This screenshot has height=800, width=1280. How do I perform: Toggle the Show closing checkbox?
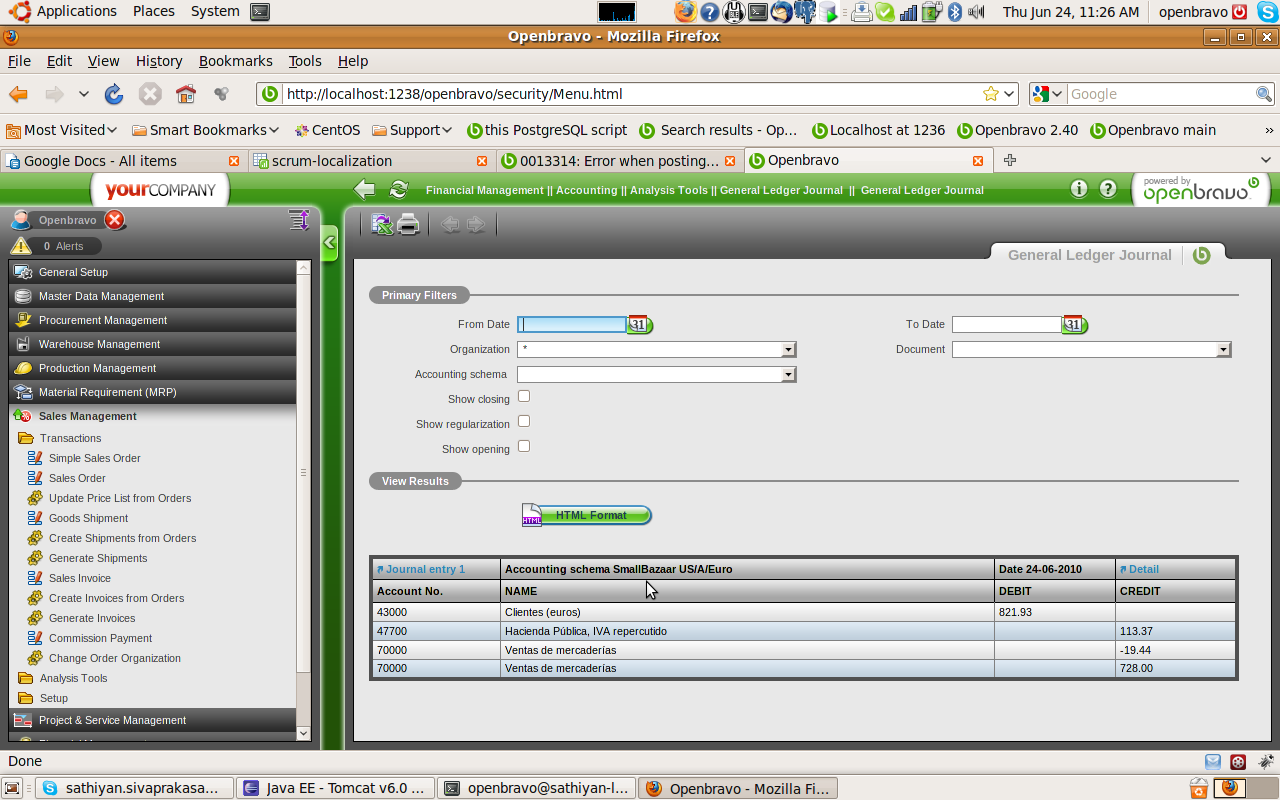523,397
